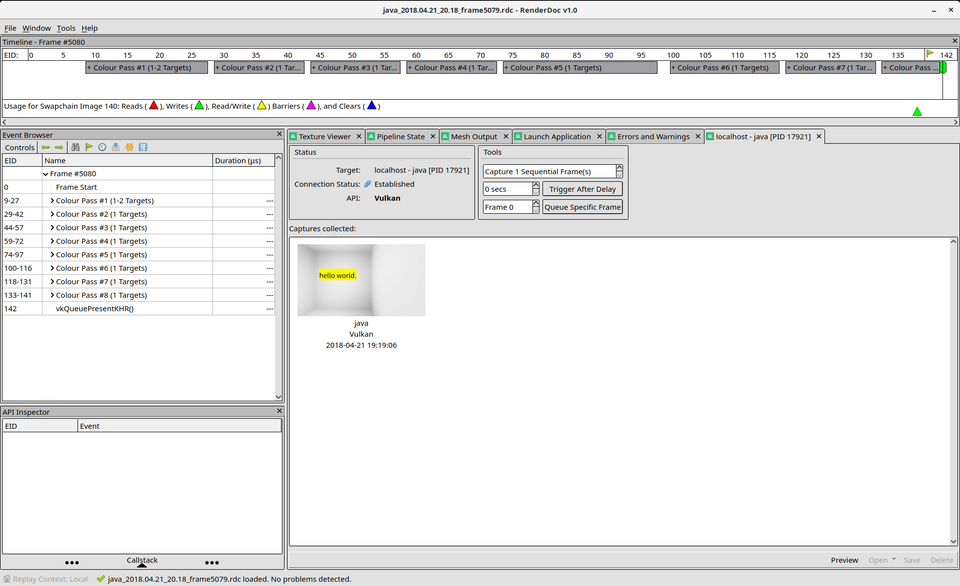Expand Callstack section in API Inspector

[142, 562]
